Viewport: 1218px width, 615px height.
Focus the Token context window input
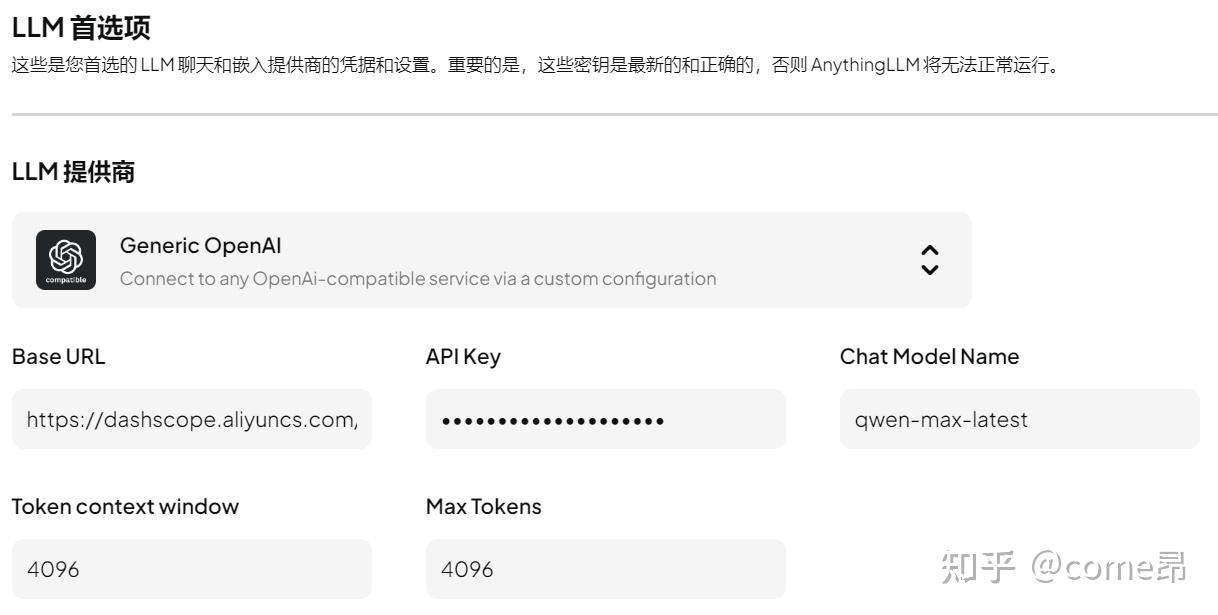(x=192, y=569)
